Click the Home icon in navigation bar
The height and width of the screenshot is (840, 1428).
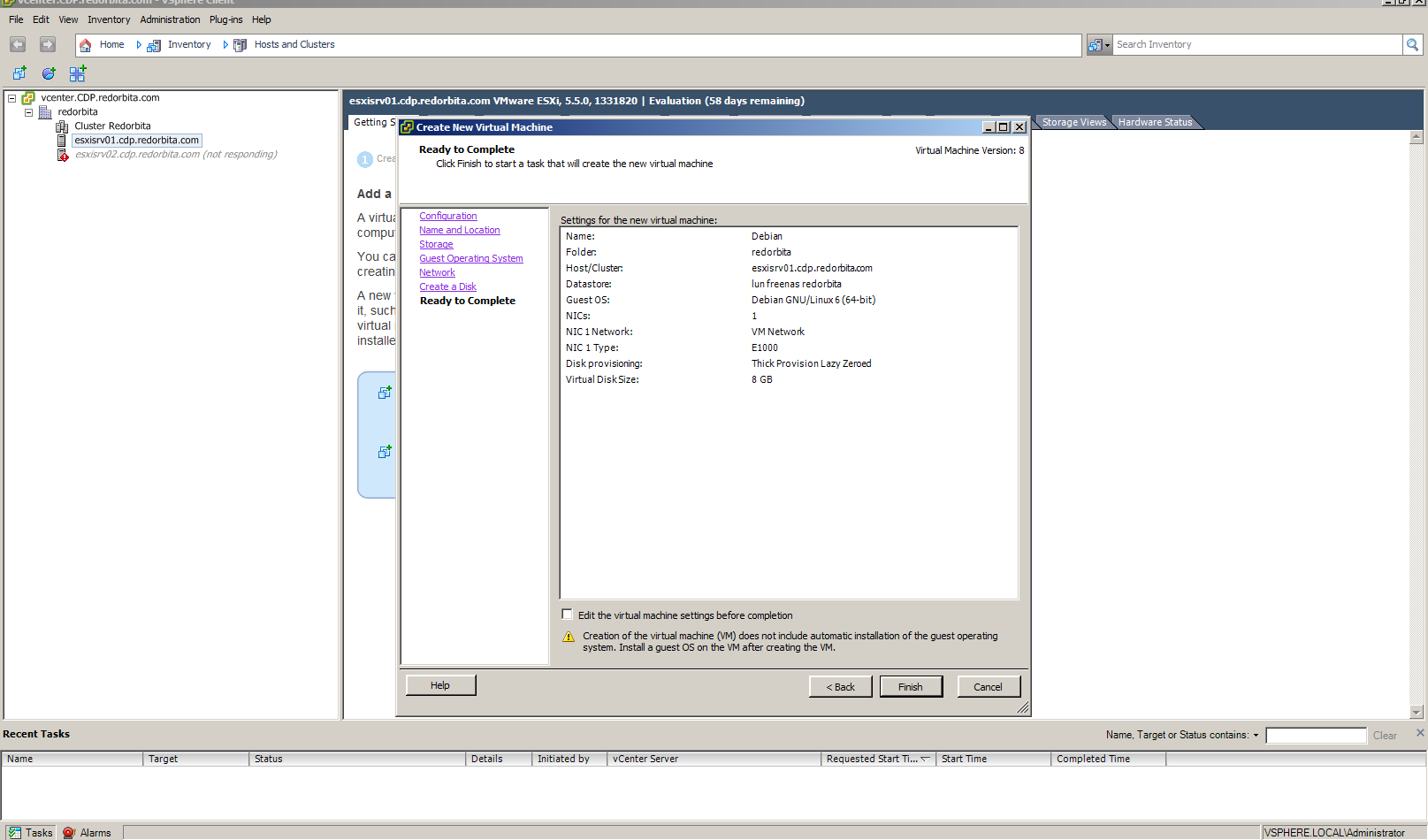coord(86,45)
